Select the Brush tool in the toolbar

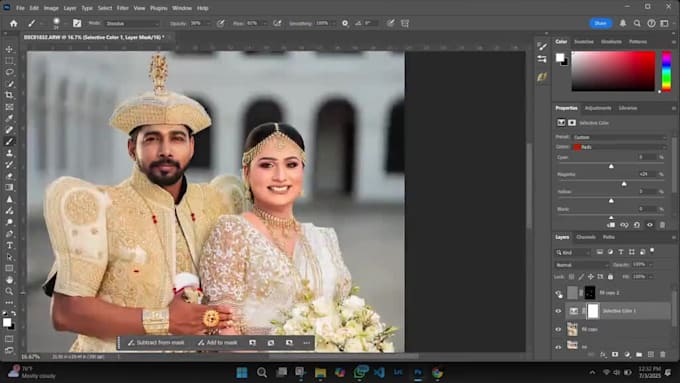(9, 141)
